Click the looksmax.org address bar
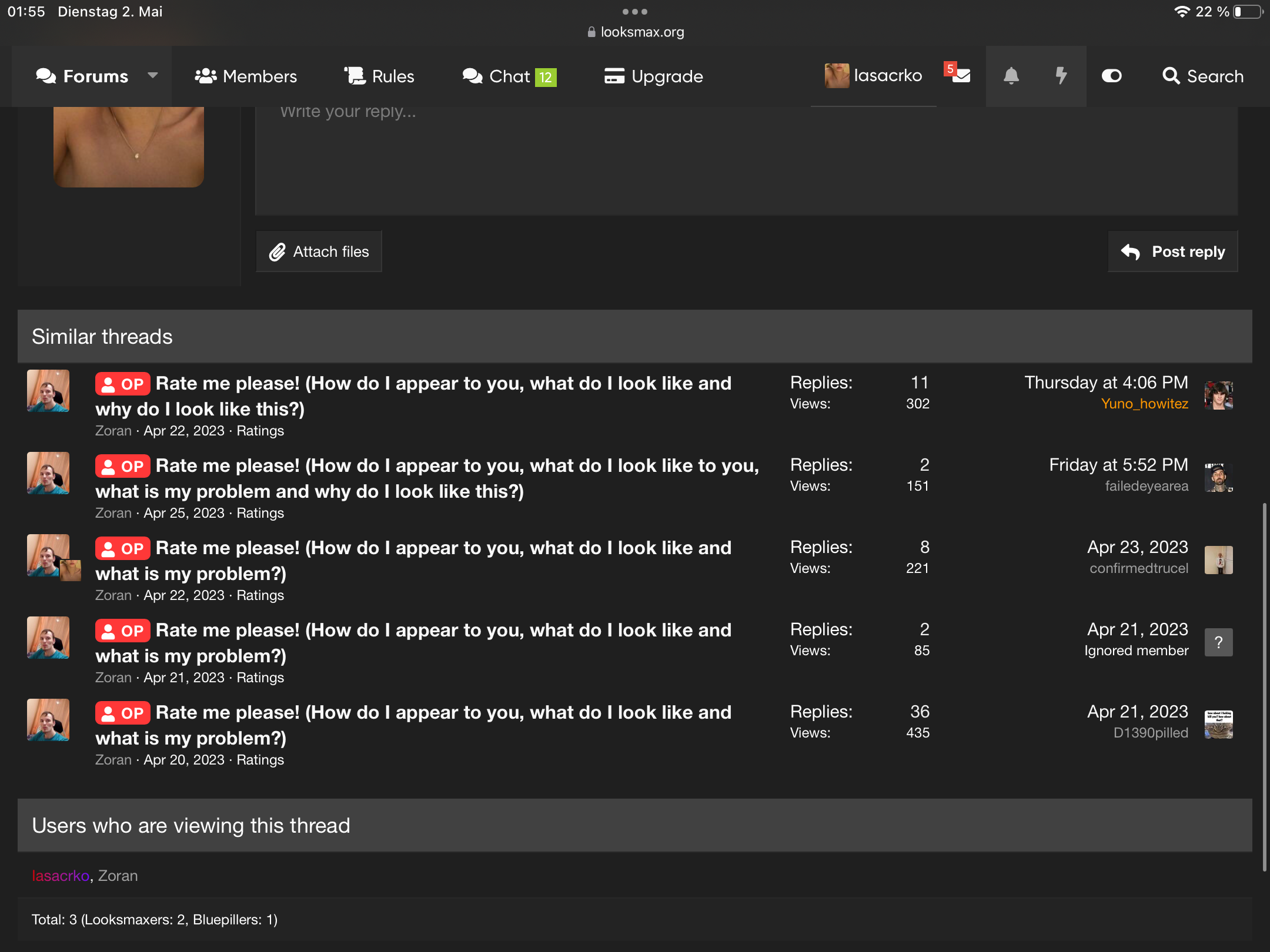 point(636,32)
